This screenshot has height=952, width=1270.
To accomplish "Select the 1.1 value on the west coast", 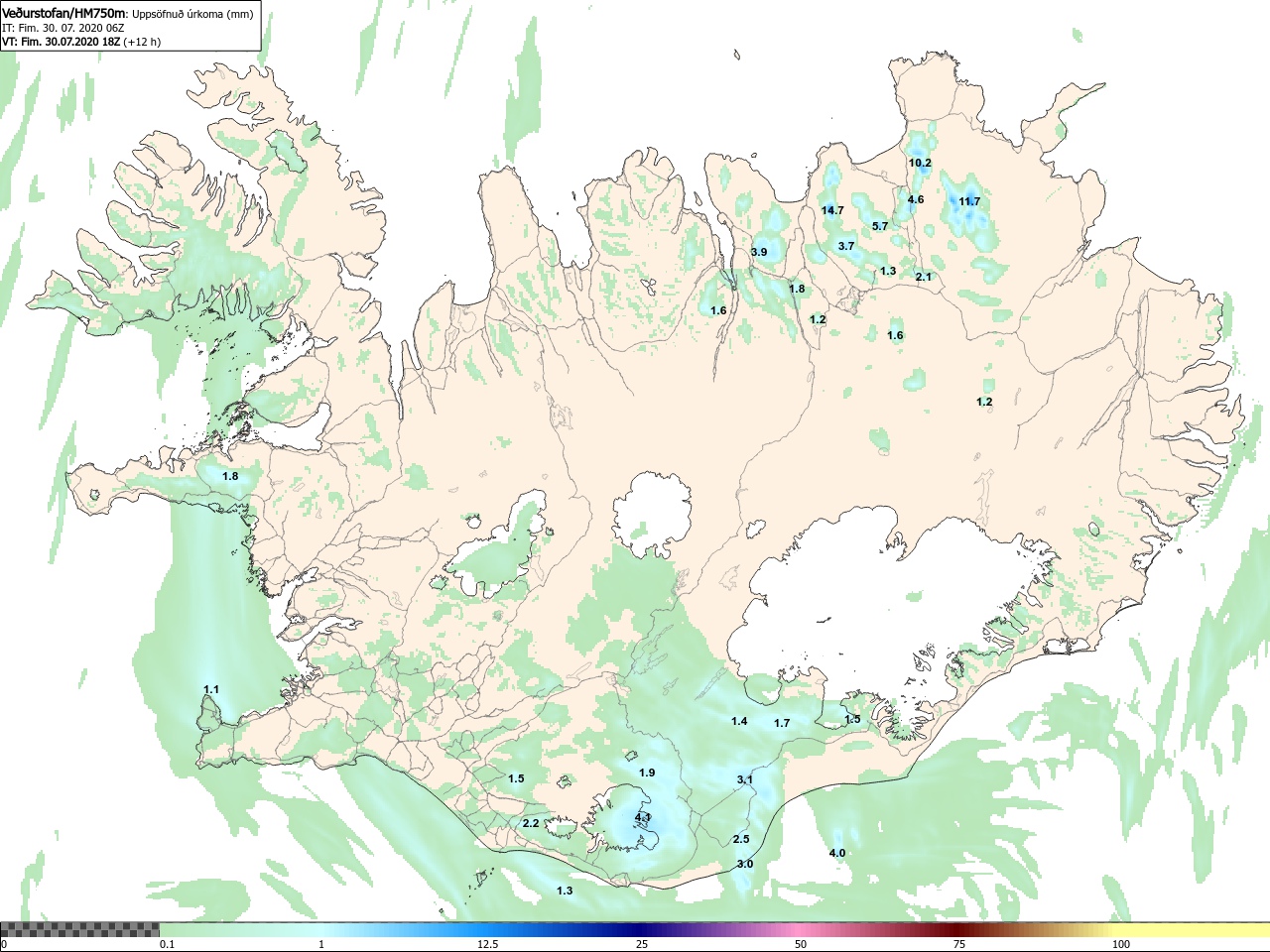I will (211, 689).
